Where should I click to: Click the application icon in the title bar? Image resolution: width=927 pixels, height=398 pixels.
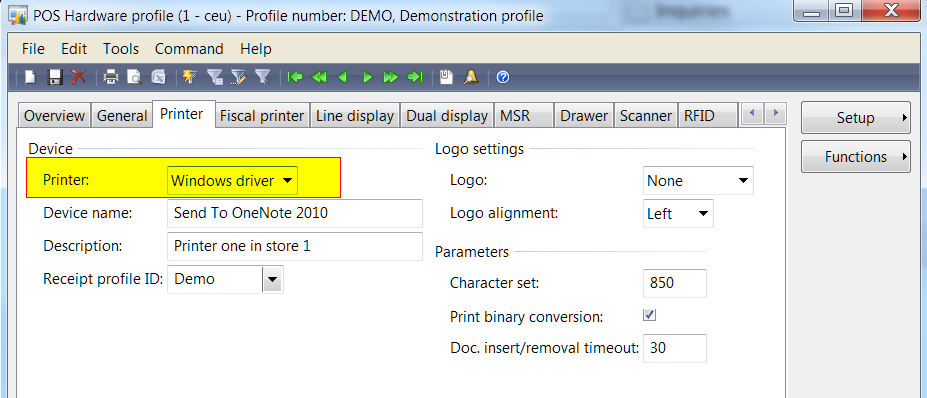(17, 16)
